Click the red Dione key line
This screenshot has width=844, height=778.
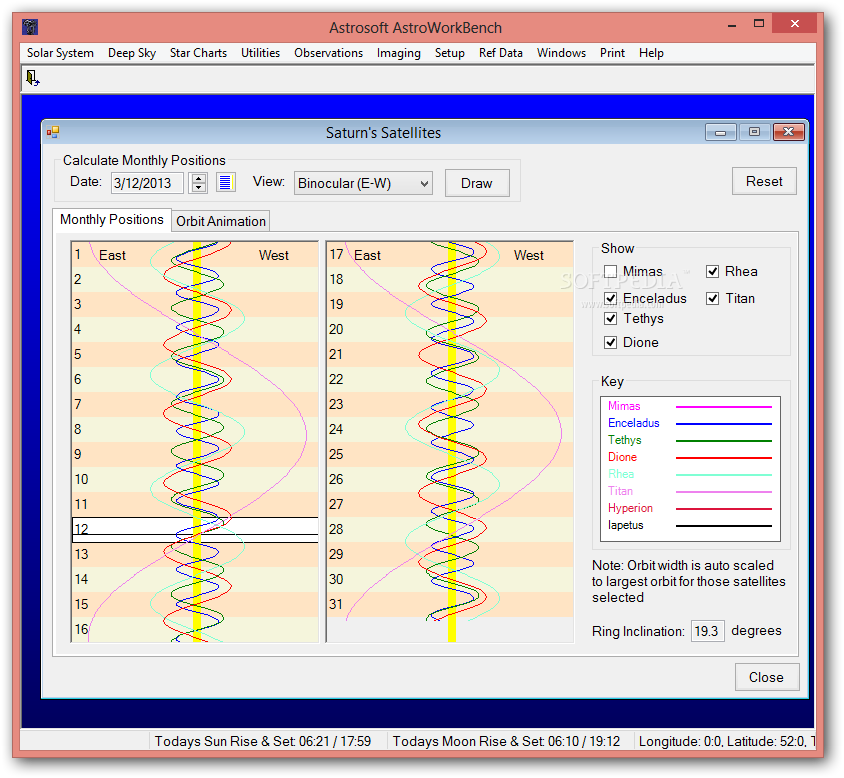(x=723, y=458)
